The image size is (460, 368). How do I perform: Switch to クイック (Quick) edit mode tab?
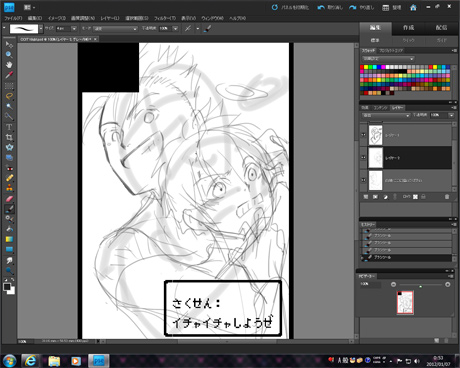pyautogui.click(x=408, y=40)
